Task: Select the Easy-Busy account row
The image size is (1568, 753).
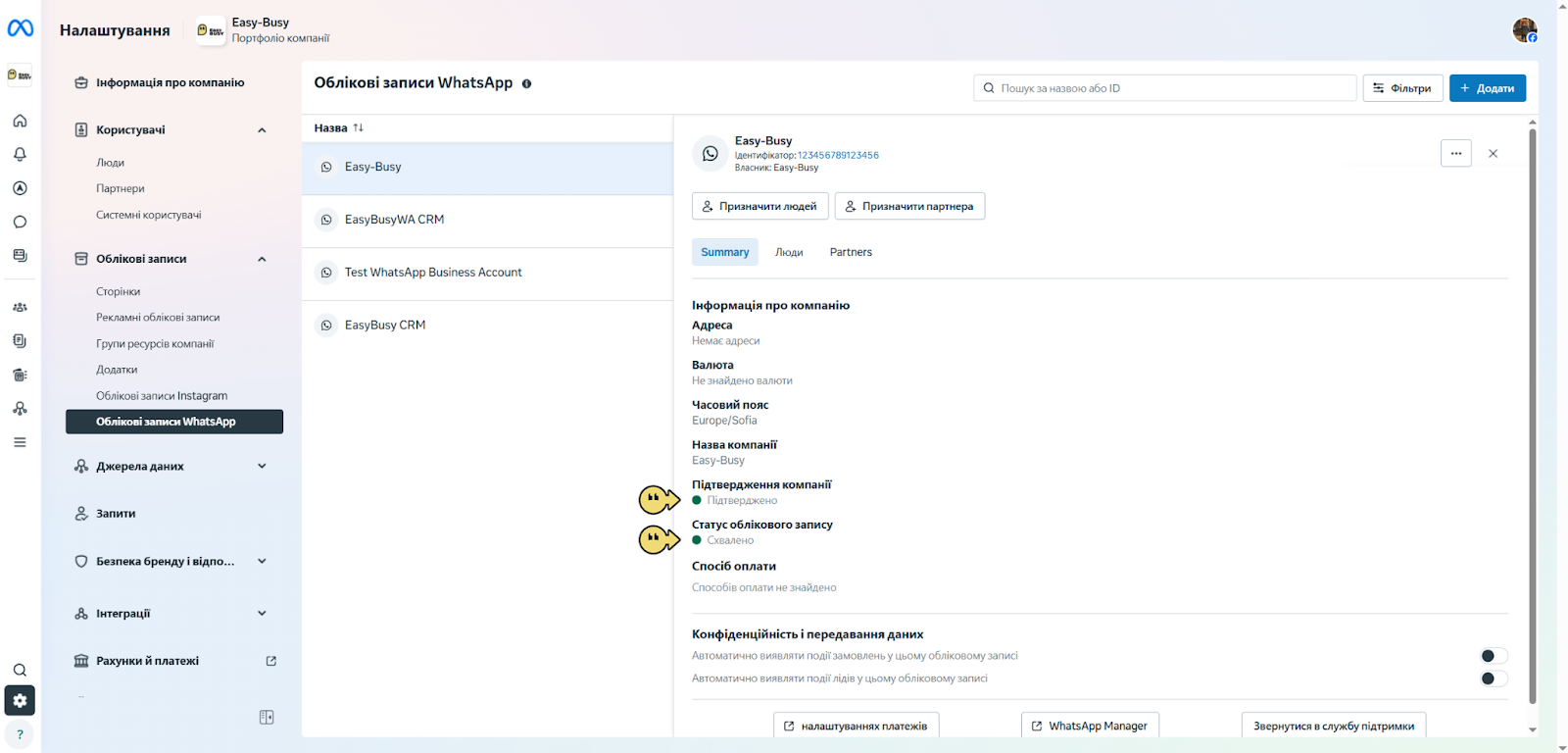Action: [487, 168]
